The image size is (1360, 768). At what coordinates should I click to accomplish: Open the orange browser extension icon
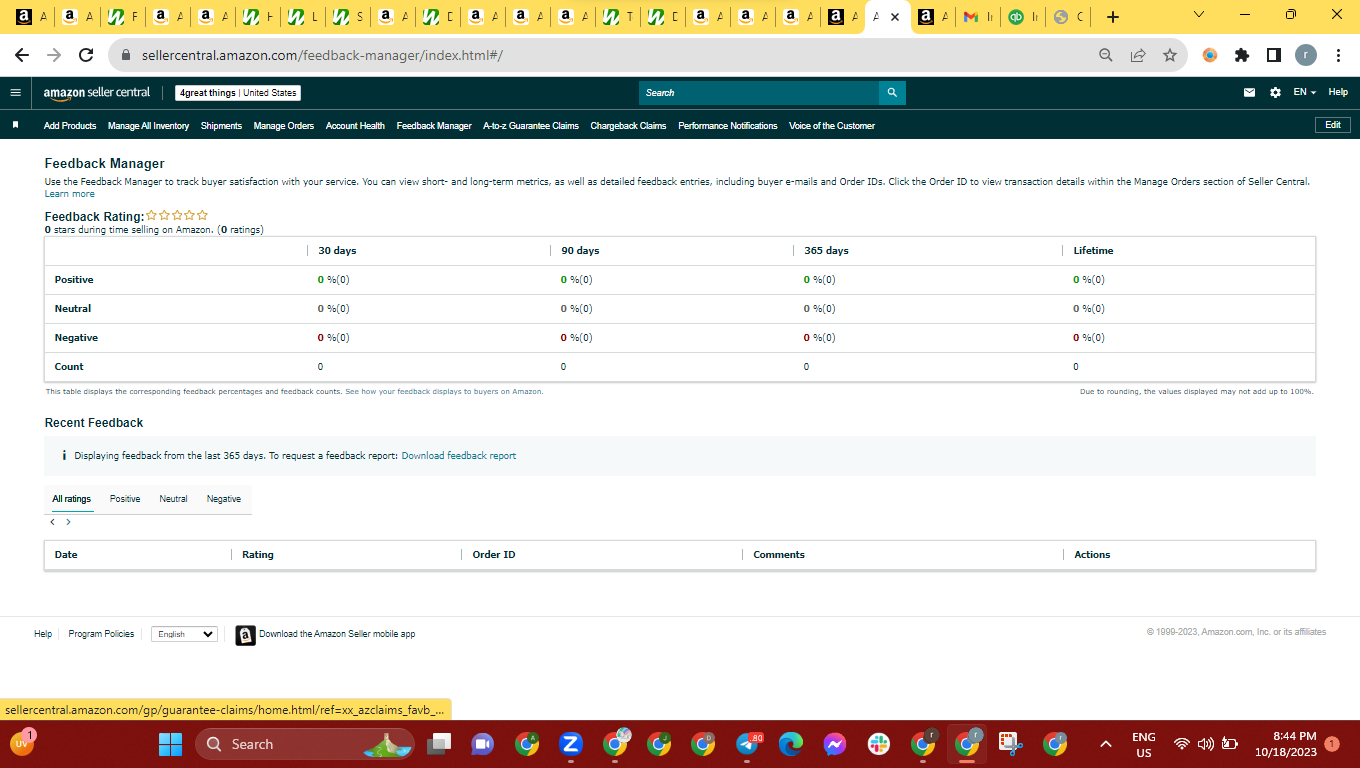[1210, 56]
